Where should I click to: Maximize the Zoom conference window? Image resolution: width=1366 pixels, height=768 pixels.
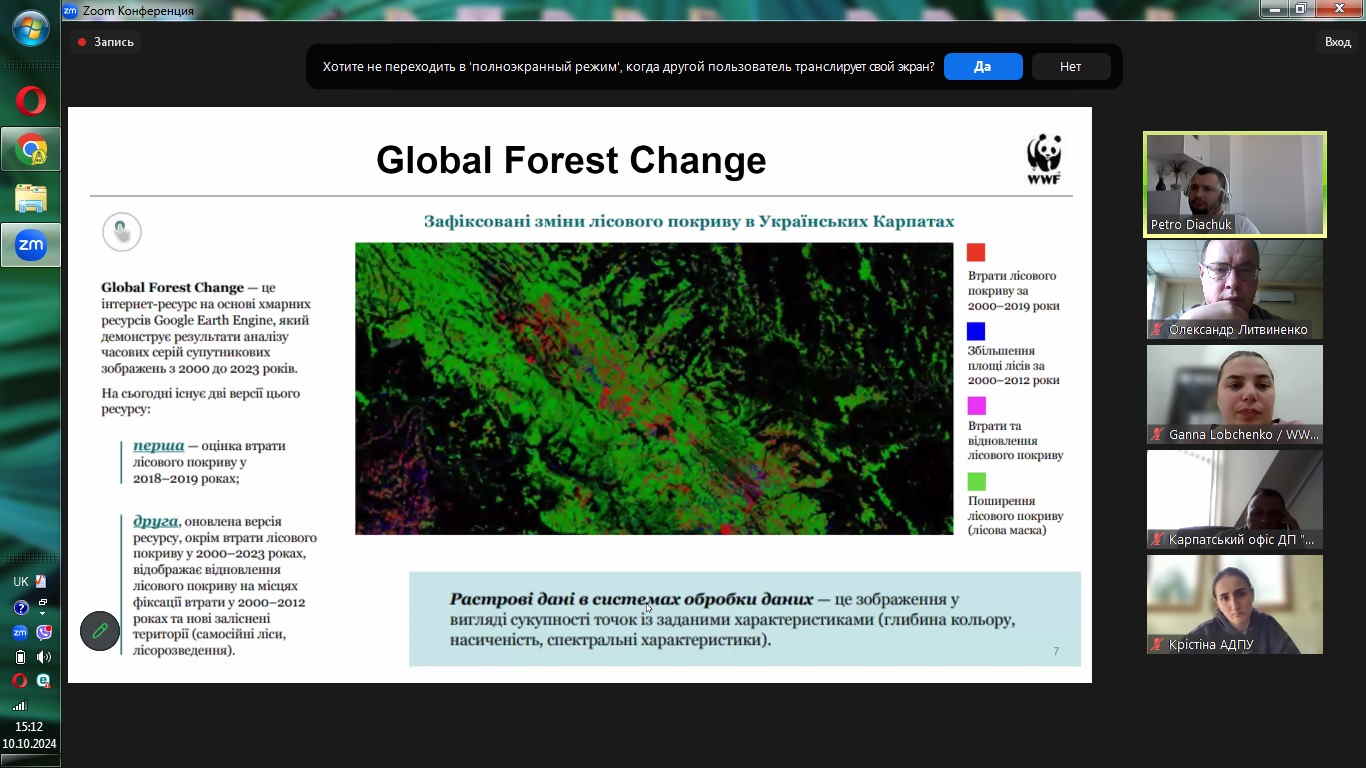coord(1301,9)
